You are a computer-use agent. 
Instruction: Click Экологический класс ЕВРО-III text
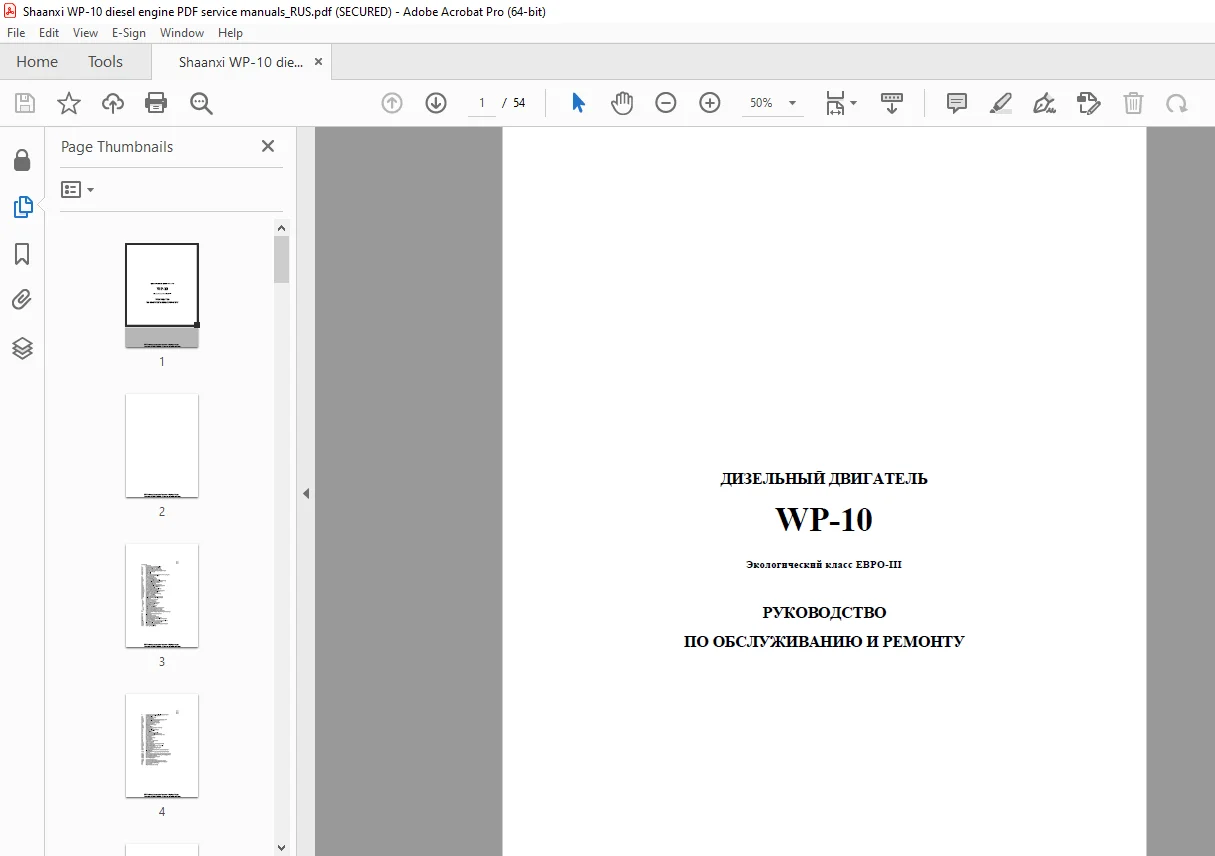(x=824, y=565)
